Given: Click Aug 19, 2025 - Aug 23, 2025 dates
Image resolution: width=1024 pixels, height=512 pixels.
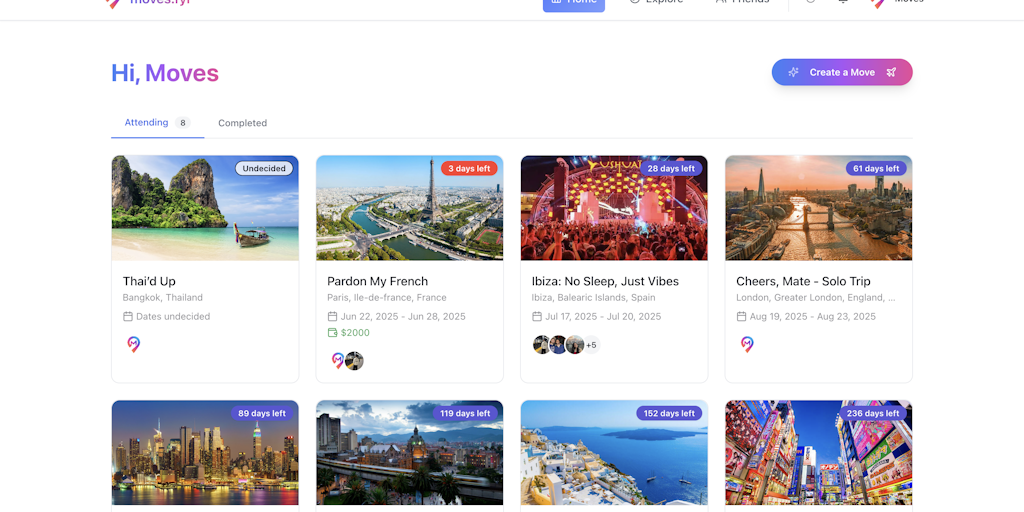Looking at the screenshot, I should [x=812, y=317].
